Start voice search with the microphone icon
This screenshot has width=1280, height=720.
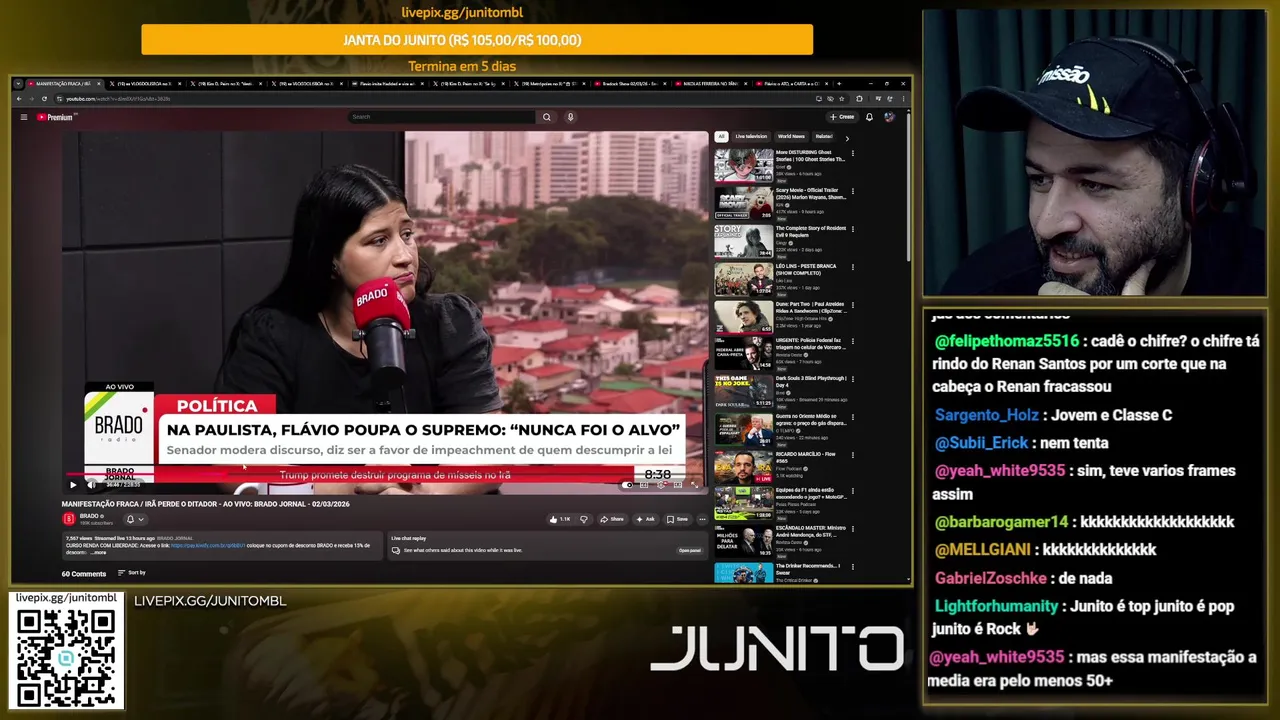570,117
